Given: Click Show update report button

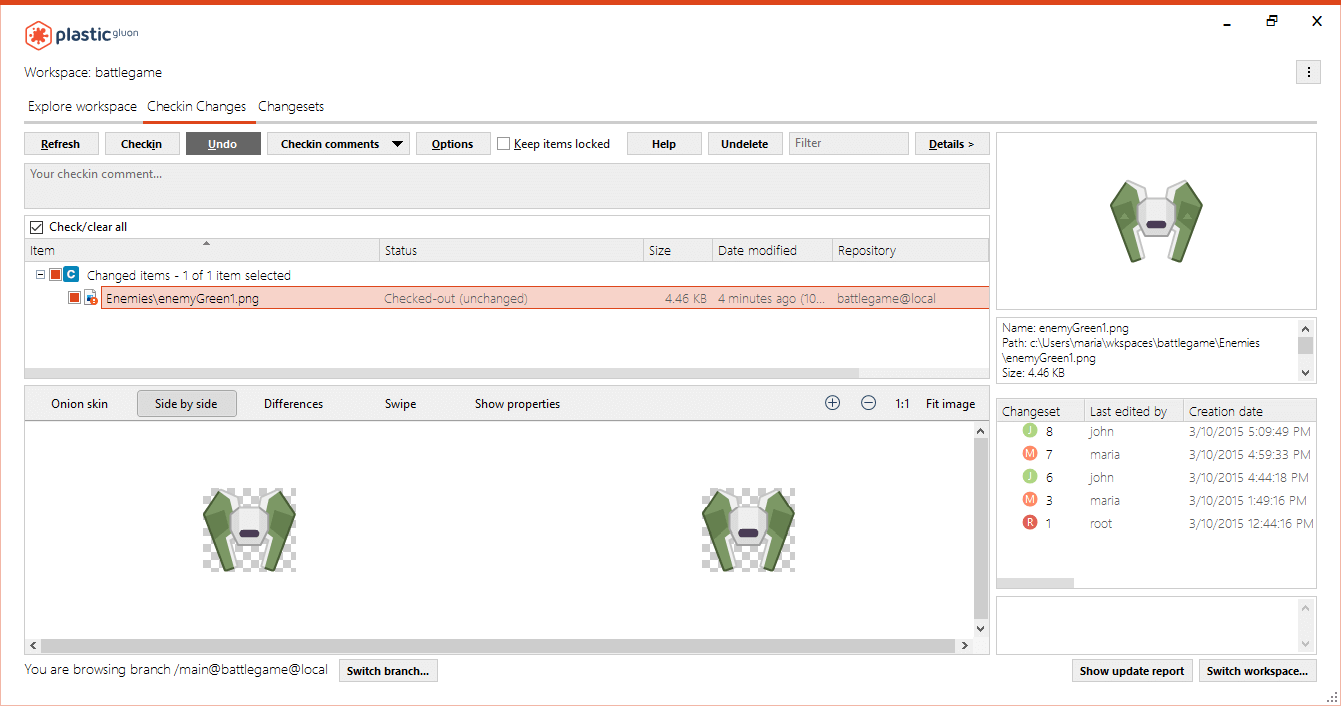Looking at the screenshot, I should click(x=1132, y=671).
